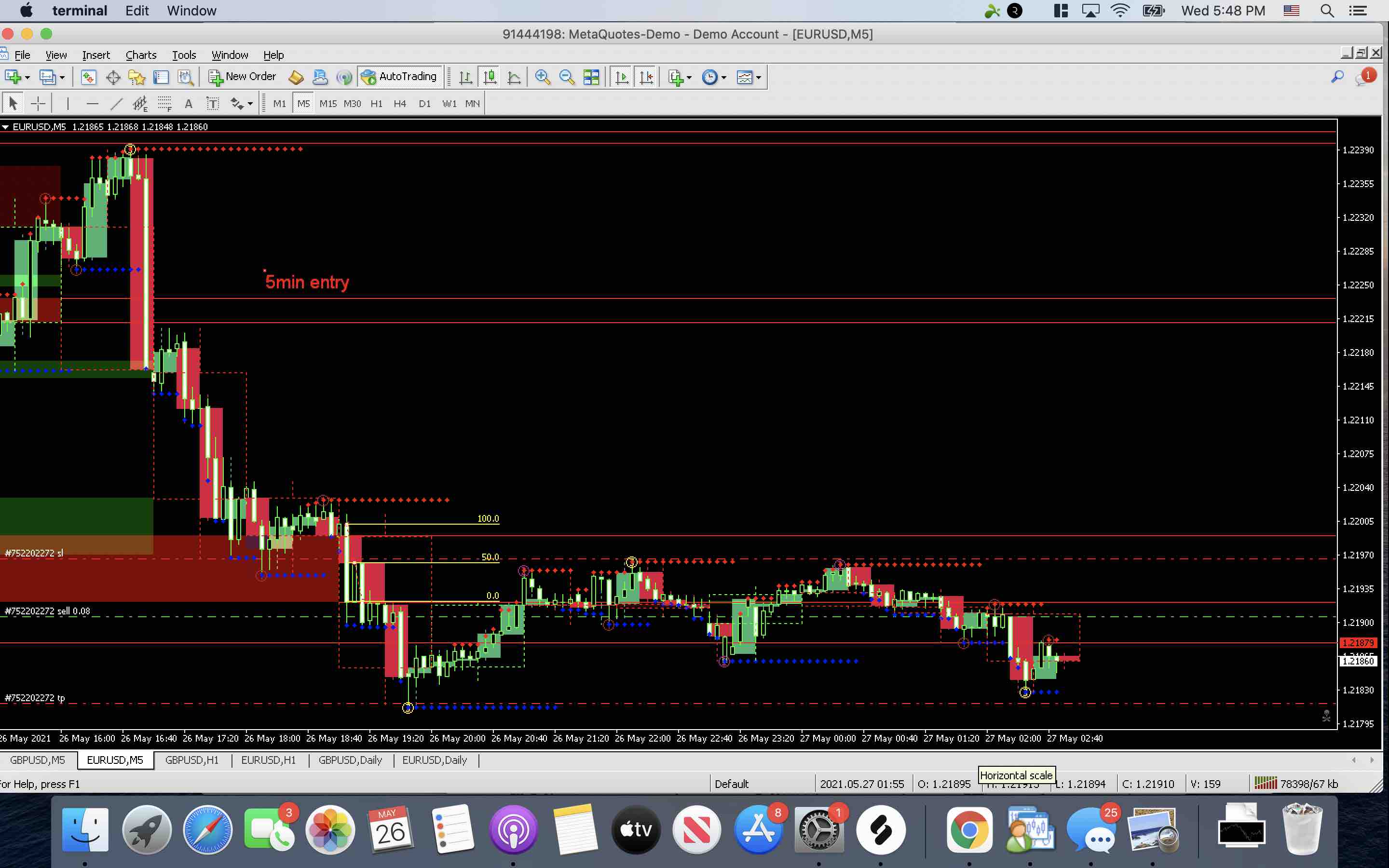Toggle the chart shift

pos(646,76)
